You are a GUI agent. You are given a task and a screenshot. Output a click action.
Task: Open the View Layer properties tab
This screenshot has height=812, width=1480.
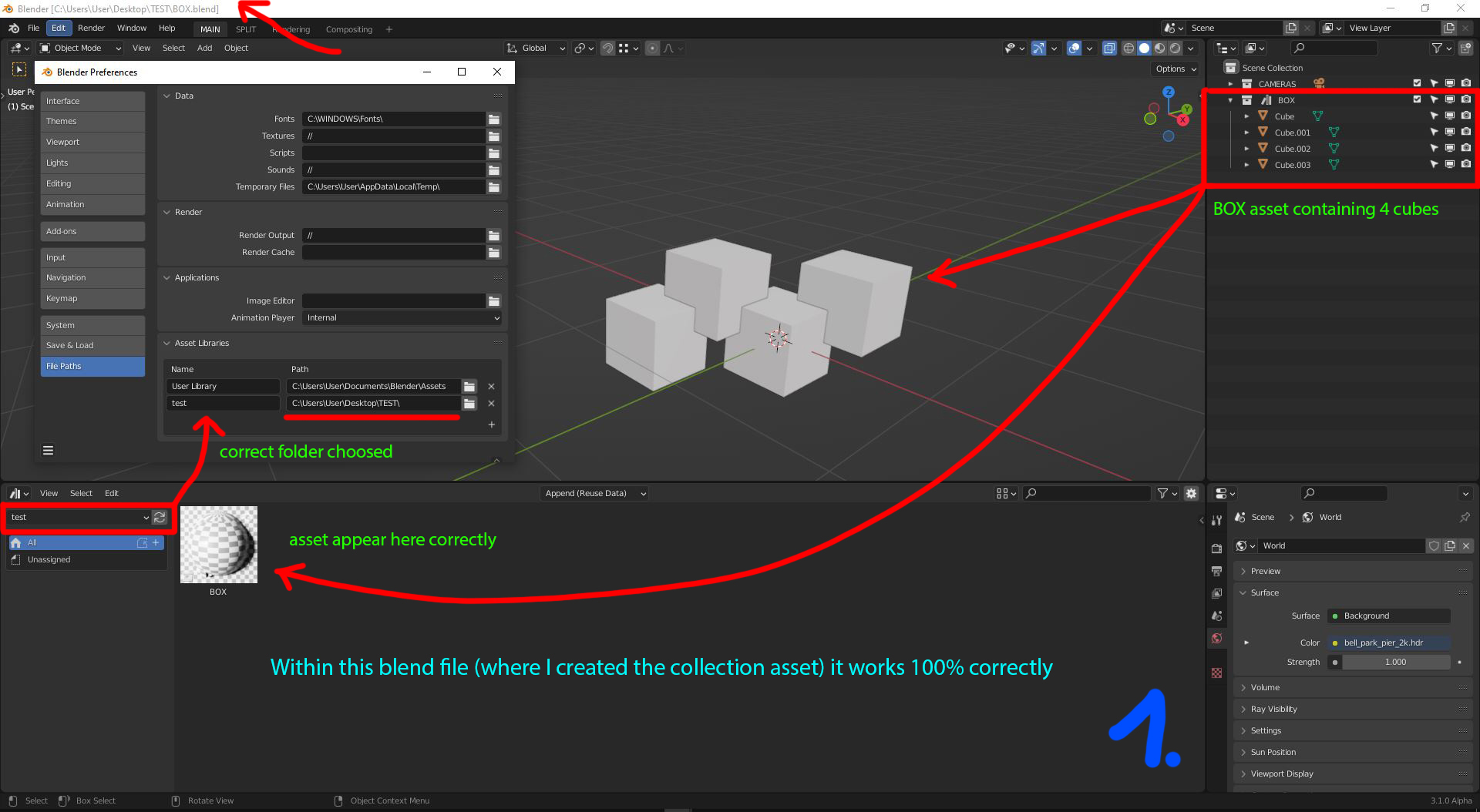1216,593
